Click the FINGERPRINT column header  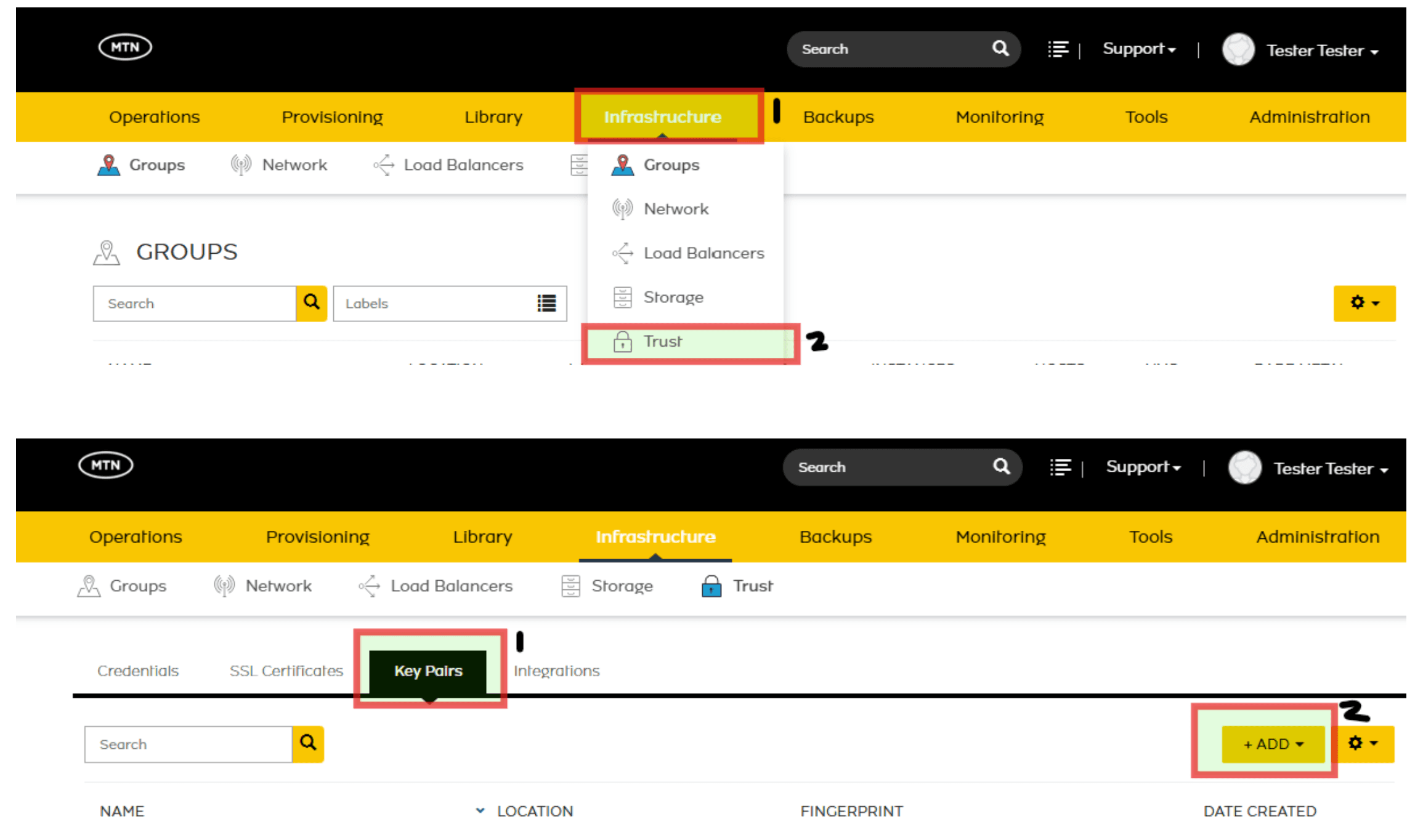click(851, 811)
